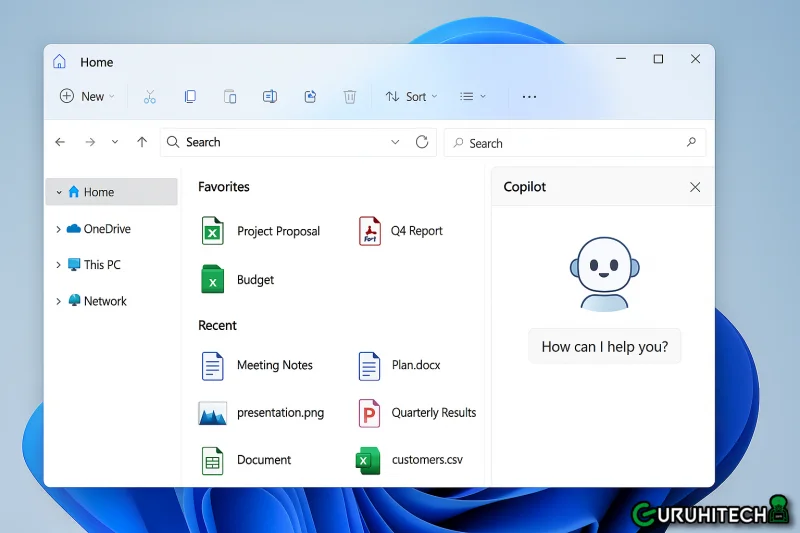The height and width of the screenshot is (533, 800).
Task: Click the Quarterly Results PowerPoint icon
Action: pos(369,413)
